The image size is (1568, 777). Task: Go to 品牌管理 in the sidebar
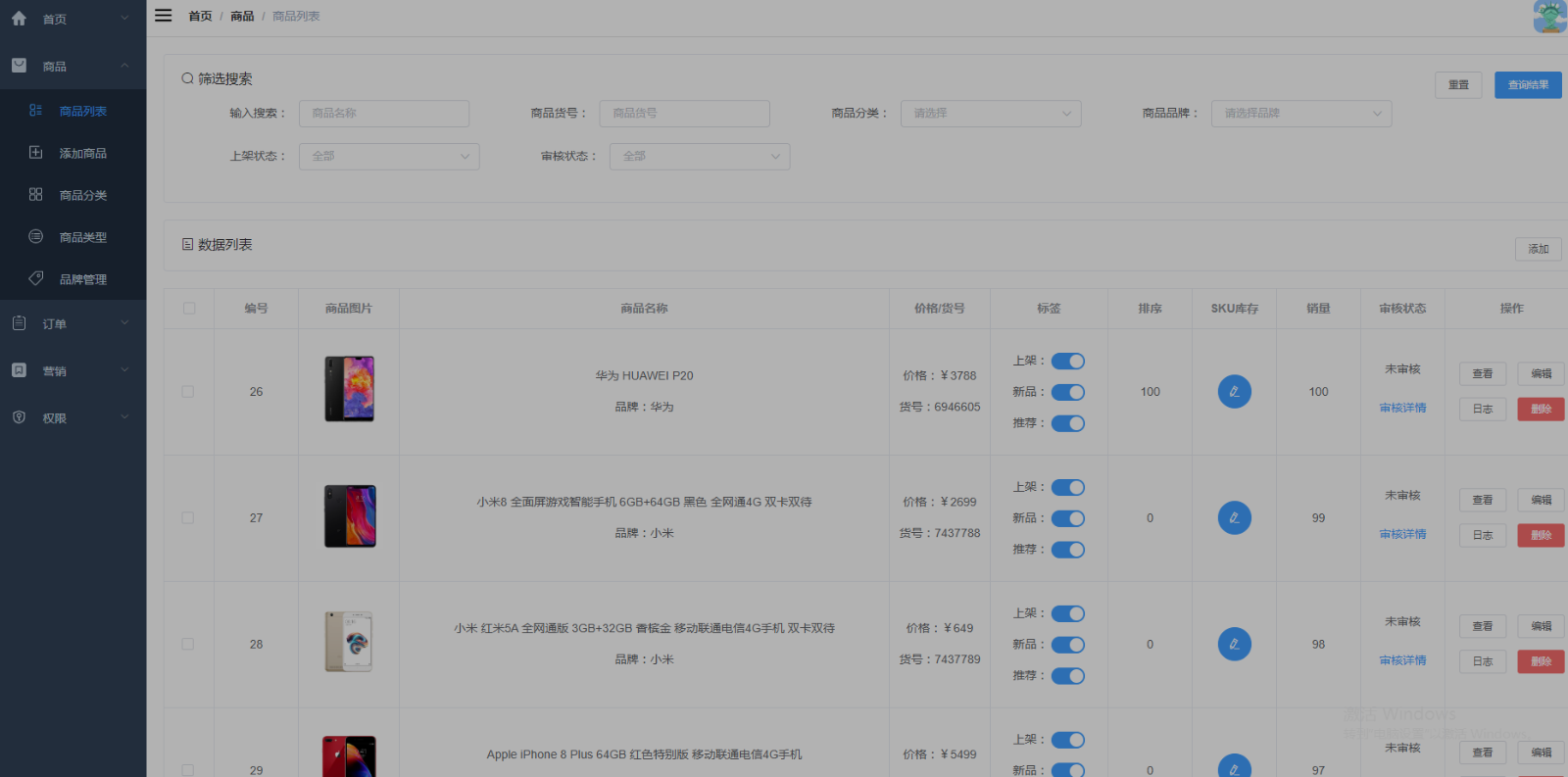[x=82, y=280]
